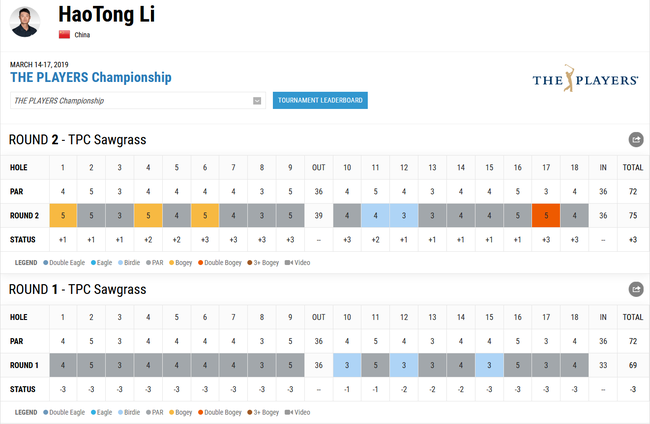This screenshot has width=650, height=424.
Task: Click the Eagle legend dot under Round 2
Action: [x=93, y=262]
